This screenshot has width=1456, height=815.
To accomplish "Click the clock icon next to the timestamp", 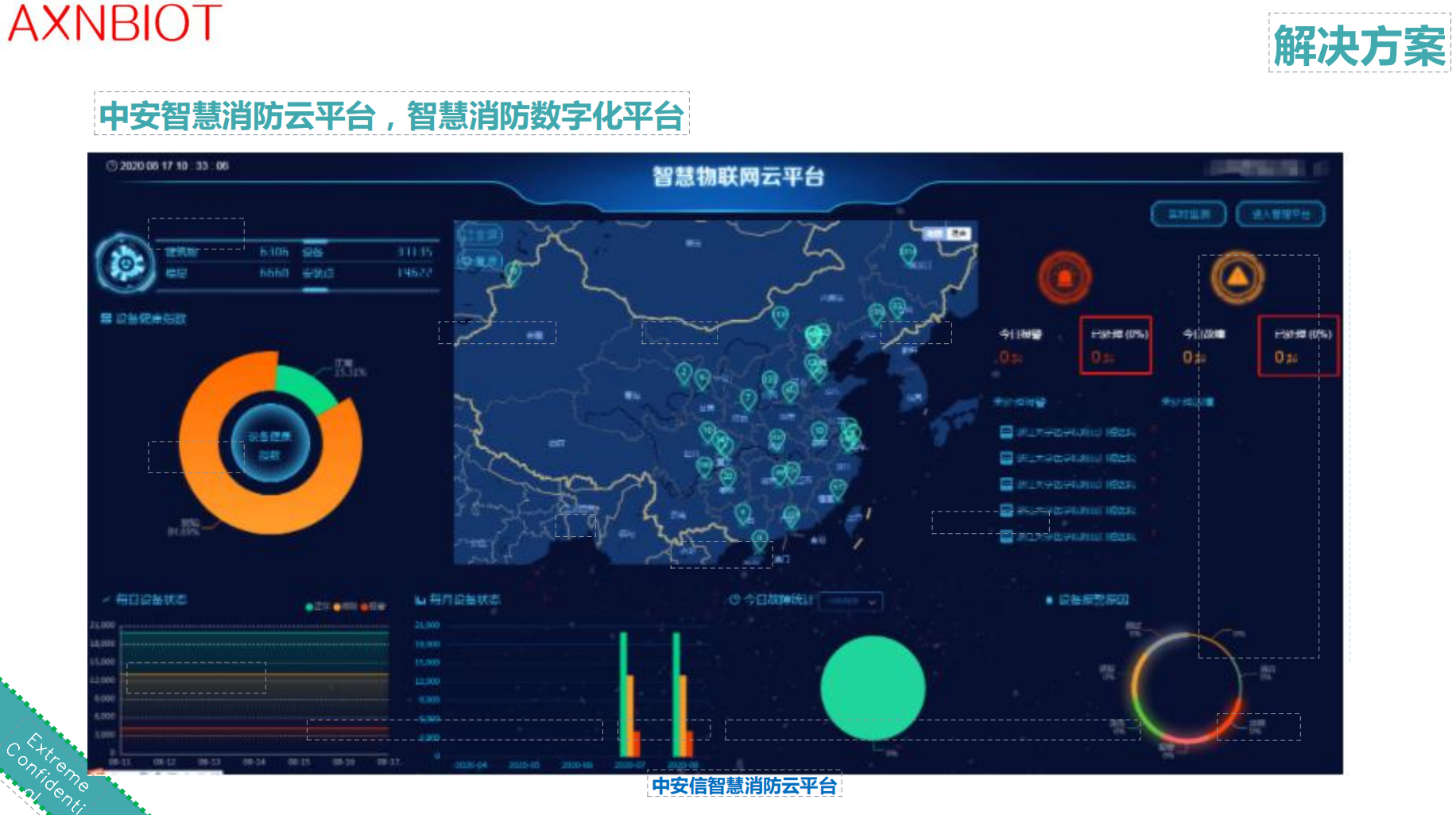I will (x=112, y=166).
